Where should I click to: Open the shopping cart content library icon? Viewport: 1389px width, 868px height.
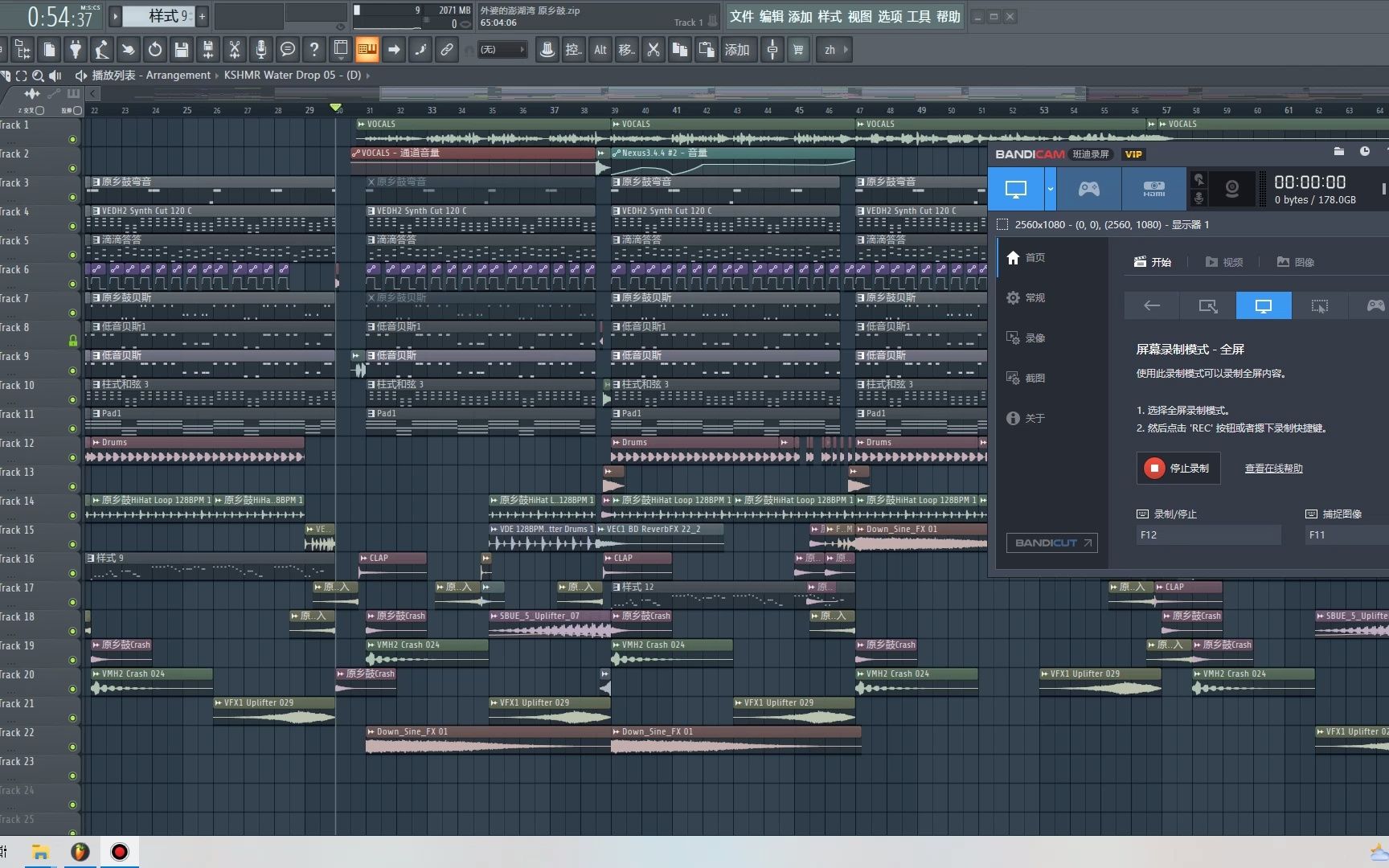(x=798, y=50)
